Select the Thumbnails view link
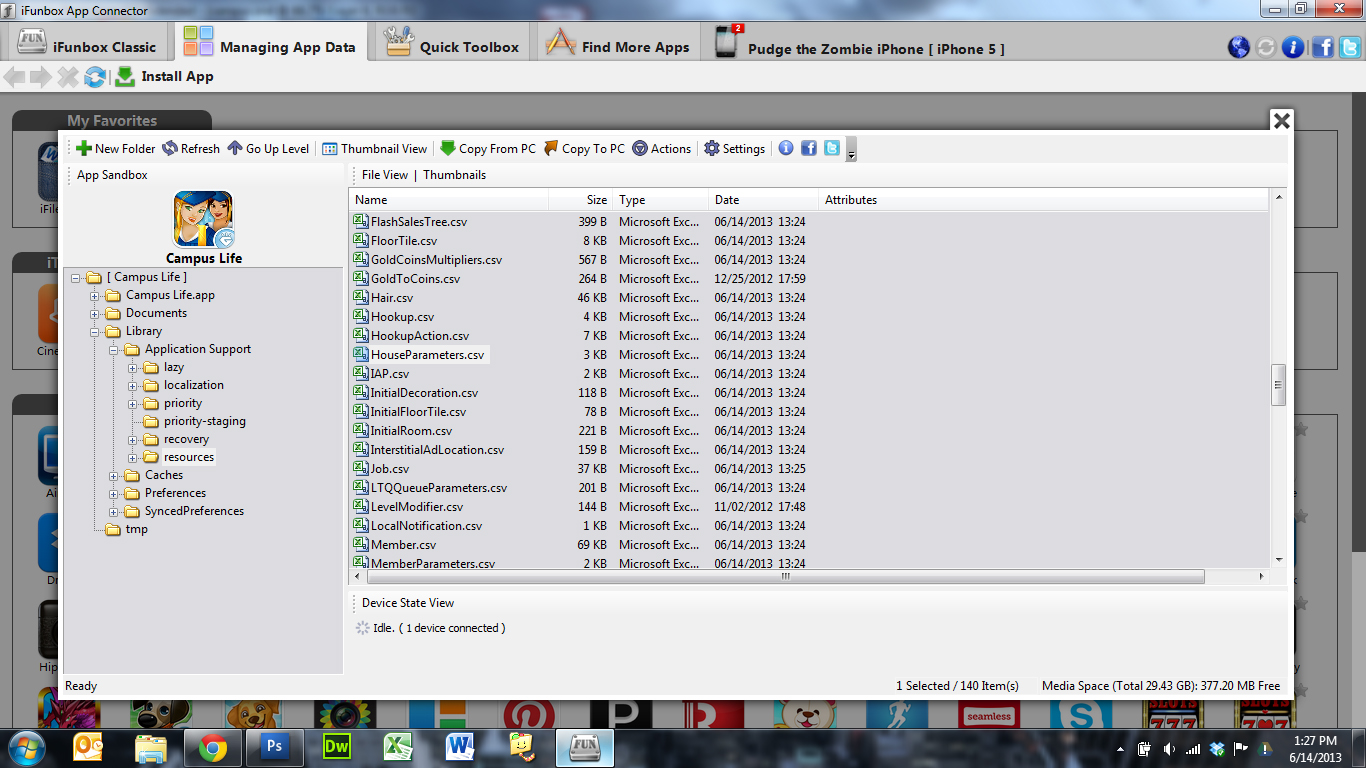This screenshot has height=768, width=1366. tap(454, 175)
